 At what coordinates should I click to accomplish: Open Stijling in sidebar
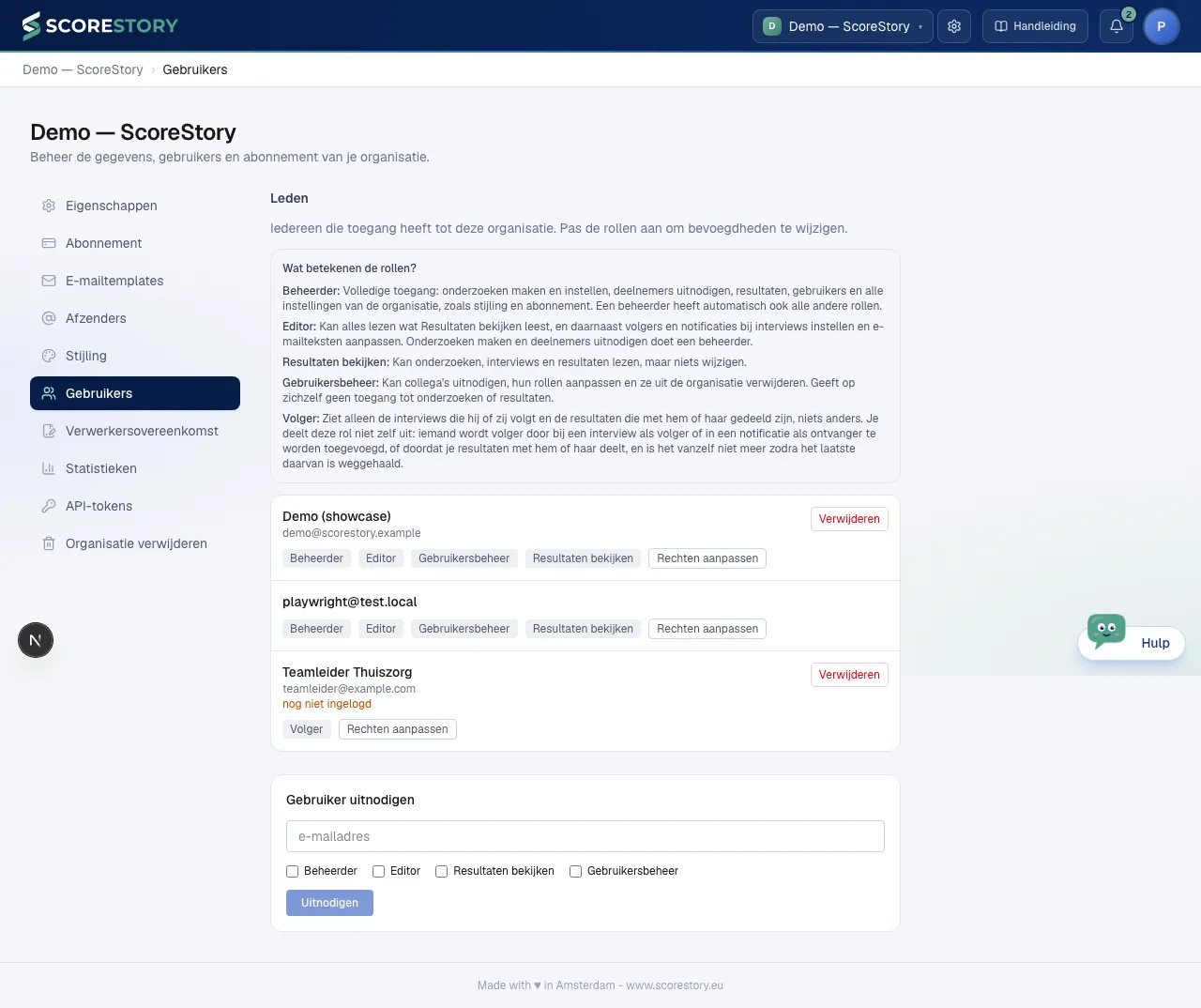coord(135,356)
